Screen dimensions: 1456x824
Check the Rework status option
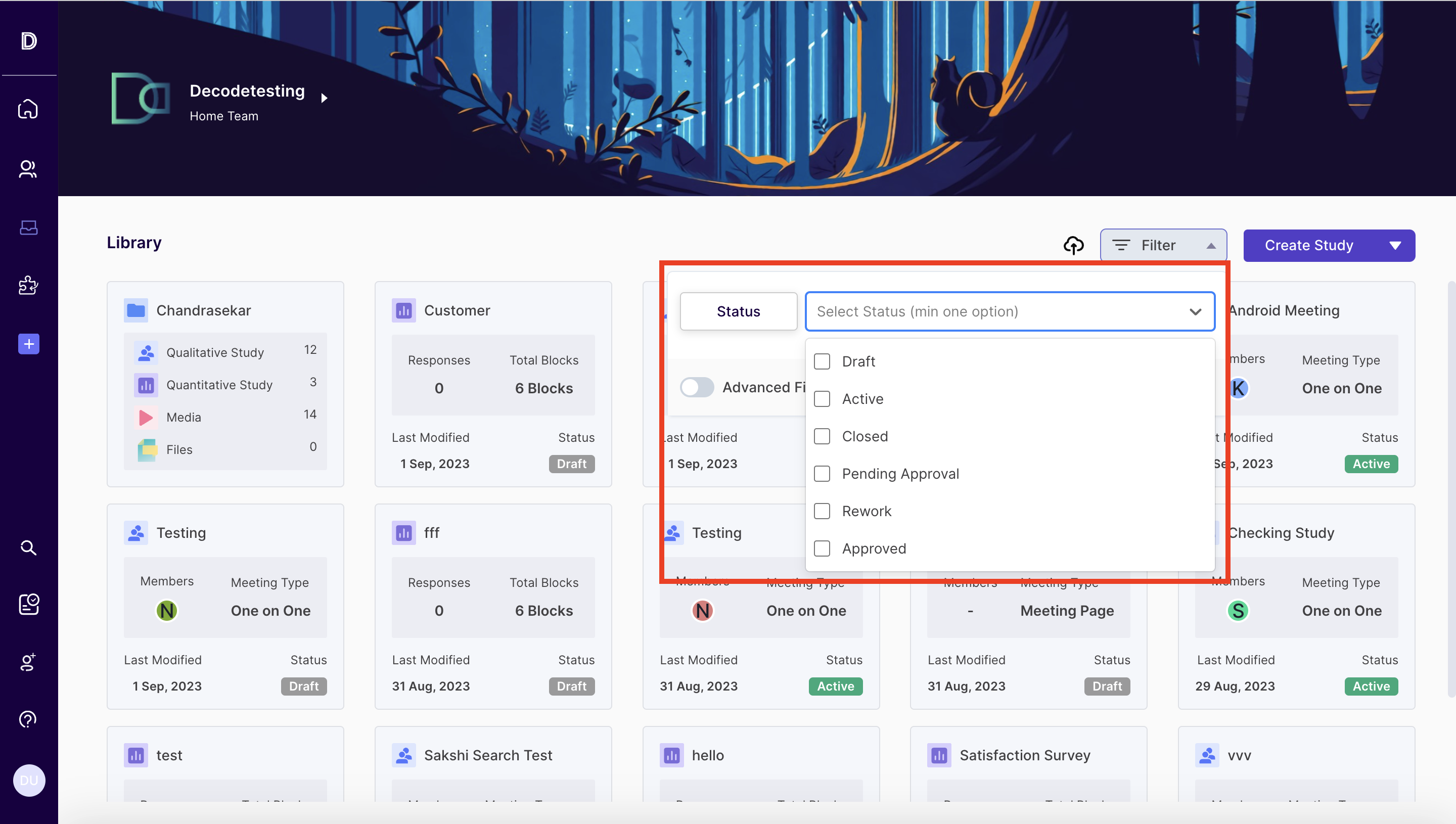tap(822, 511)
